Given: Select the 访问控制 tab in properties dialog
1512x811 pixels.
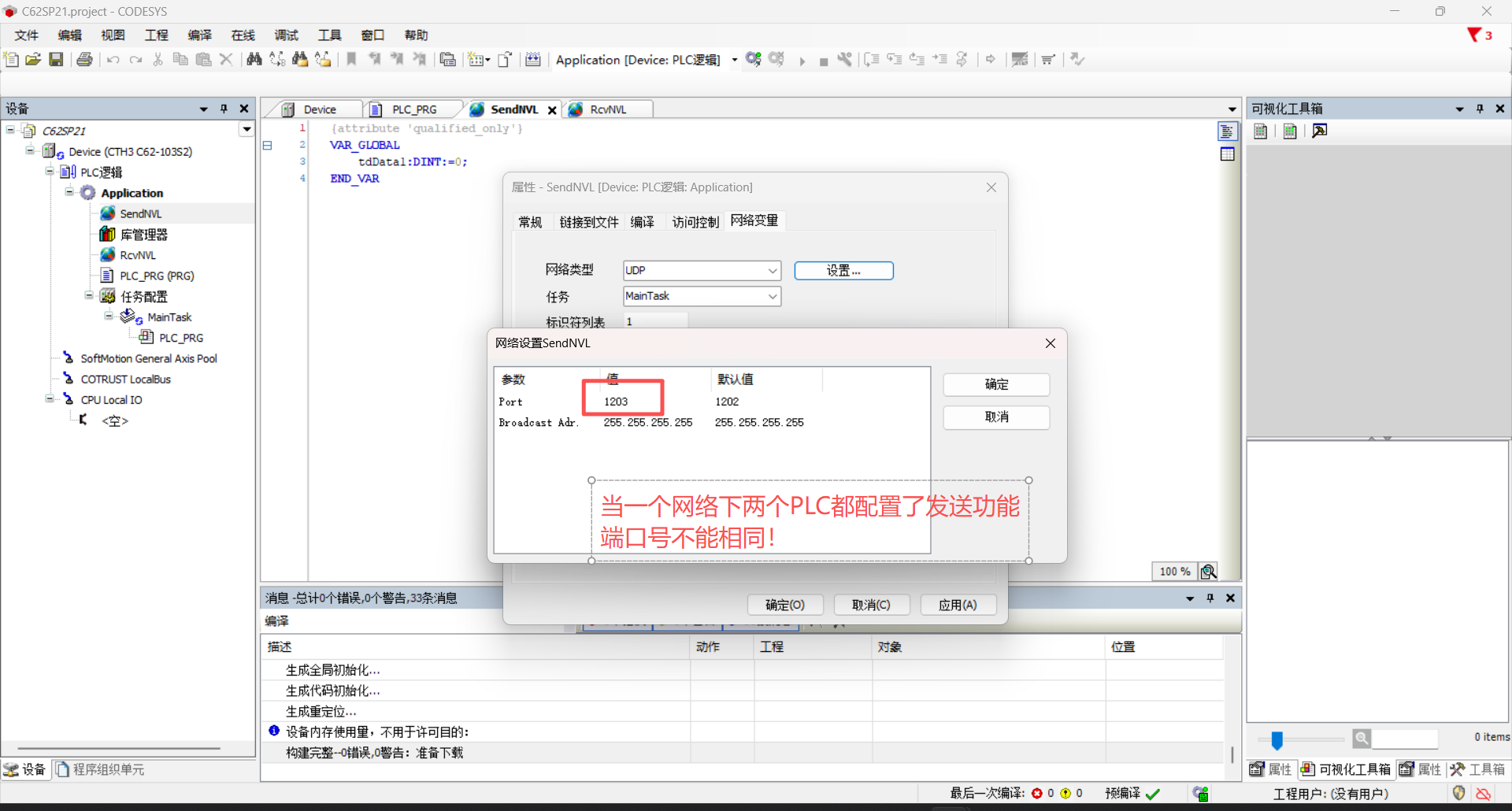Looking at the screenshot, I should tap(695, 222).
